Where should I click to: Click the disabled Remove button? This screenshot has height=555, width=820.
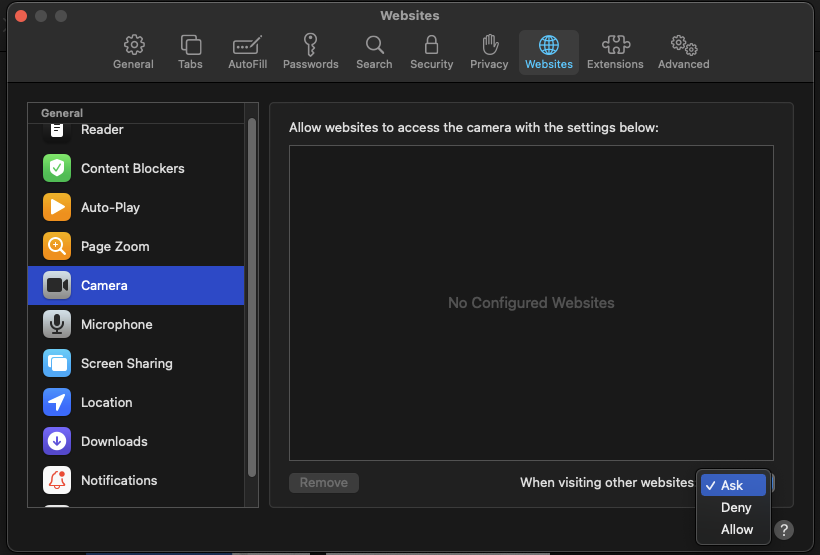click(x=324, y=482)
